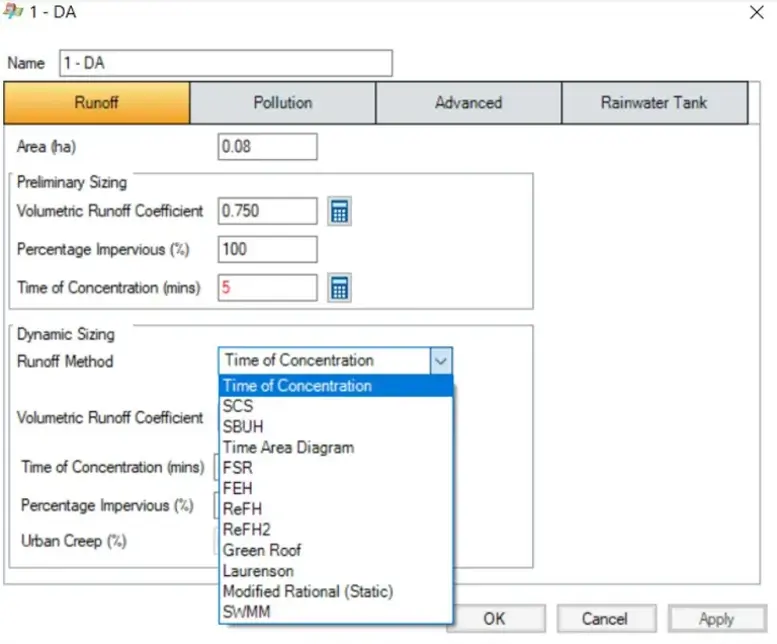Open the Time of Concentration calculator icon
Viewport: 777px width, 644px height.
(x=339, y=288)
